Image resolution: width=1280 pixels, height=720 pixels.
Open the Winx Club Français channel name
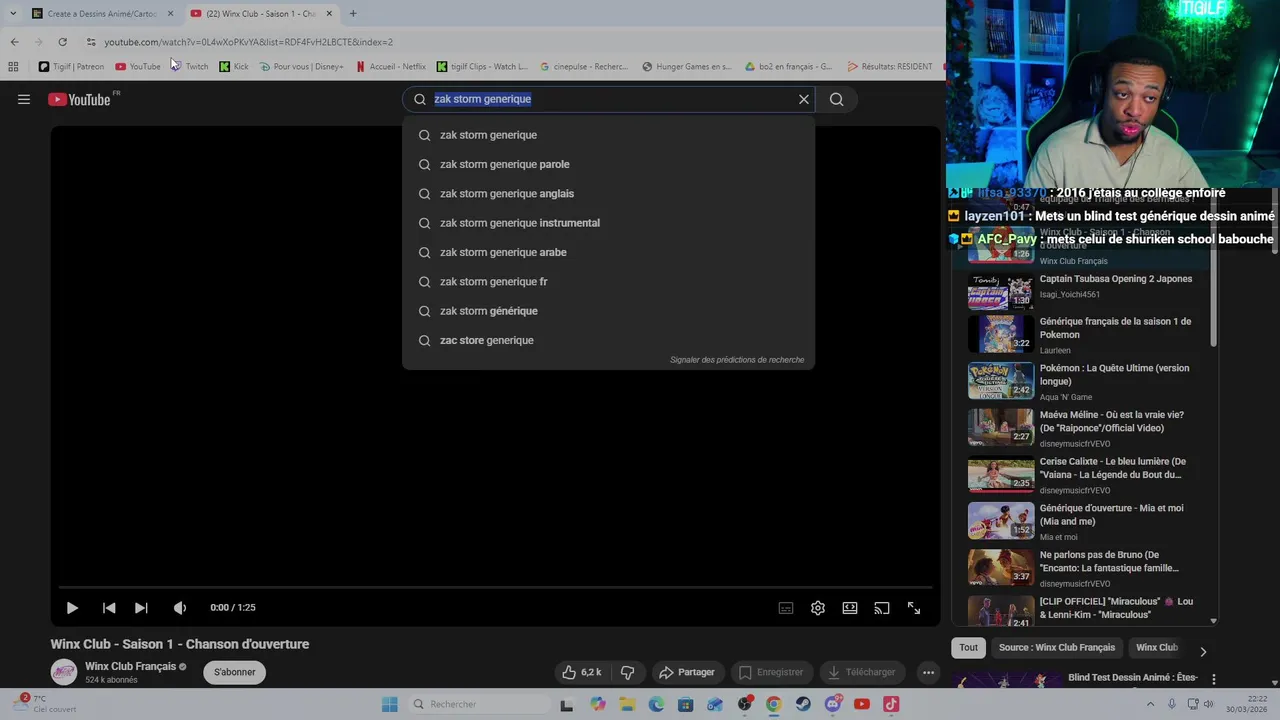click(130, 666)
